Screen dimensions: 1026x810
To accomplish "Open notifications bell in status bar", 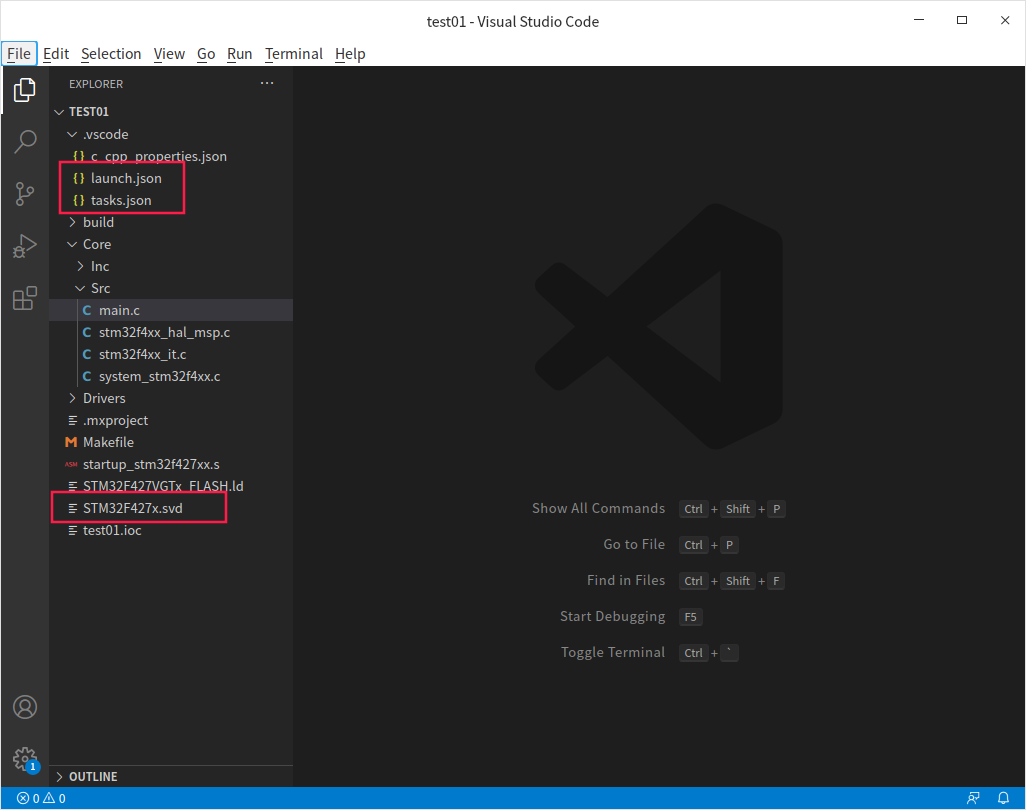I will 1003,798.
